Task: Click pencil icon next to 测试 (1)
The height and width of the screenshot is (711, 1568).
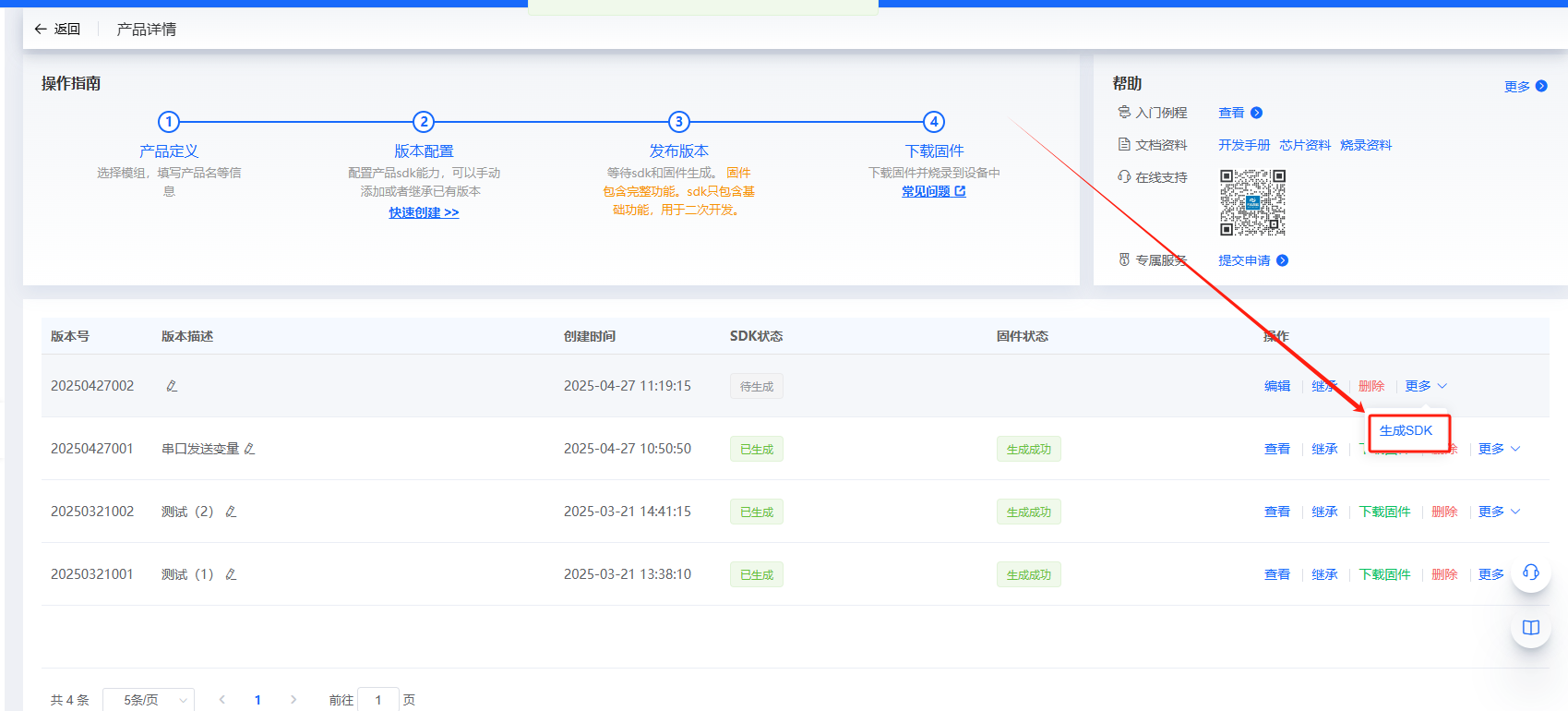Action: pos(231,574)
